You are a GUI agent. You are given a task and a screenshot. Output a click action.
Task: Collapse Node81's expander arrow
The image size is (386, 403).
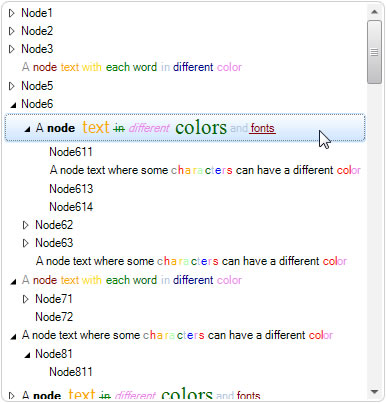pyautogui.click(x=27, y=355)
